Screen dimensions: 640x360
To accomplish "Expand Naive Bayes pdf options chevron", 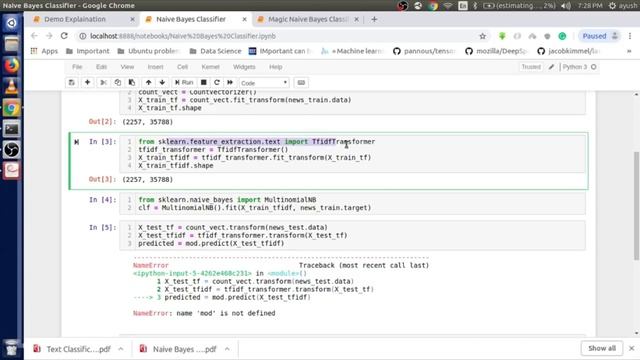I will [x=227, y=349].
